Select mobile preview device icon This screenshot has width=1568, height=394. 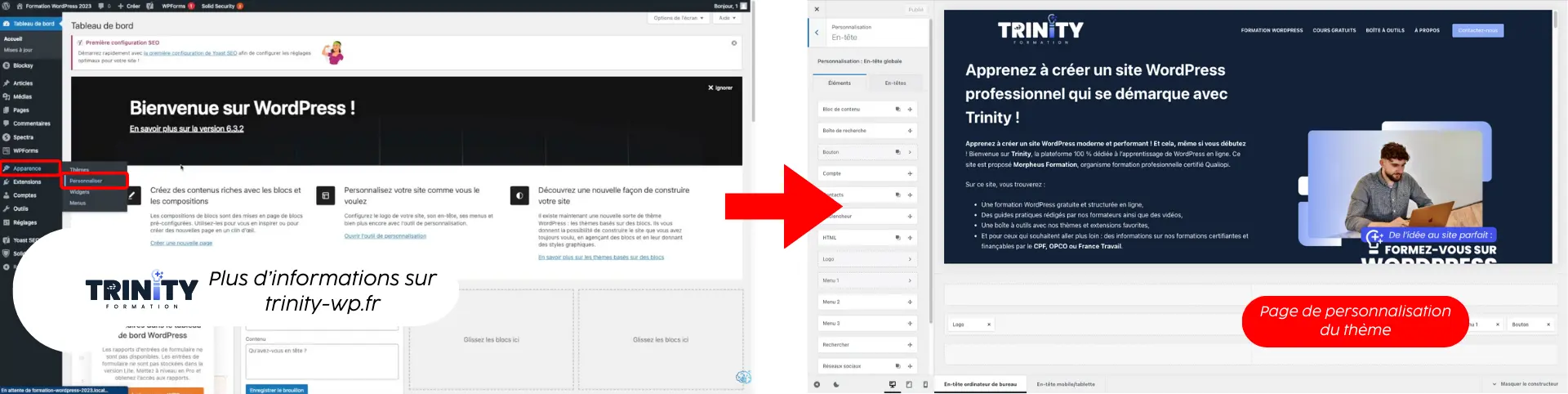tap(925, 384)
